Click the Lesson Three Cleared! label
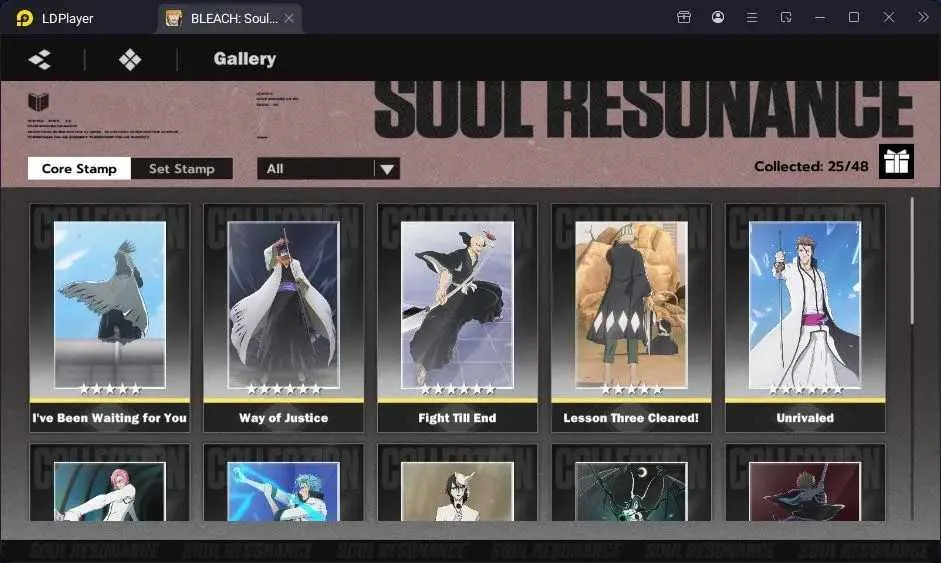 coord(631,418)
